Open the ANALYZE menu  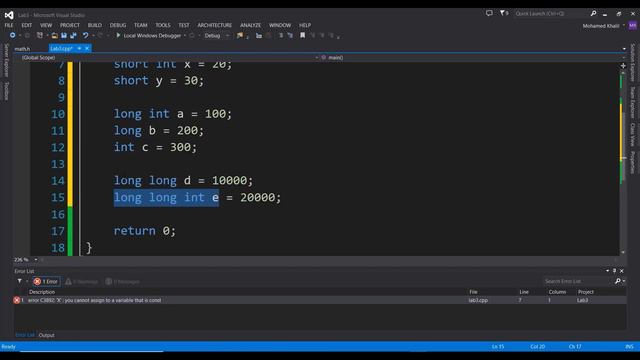(x=250, y=25)
